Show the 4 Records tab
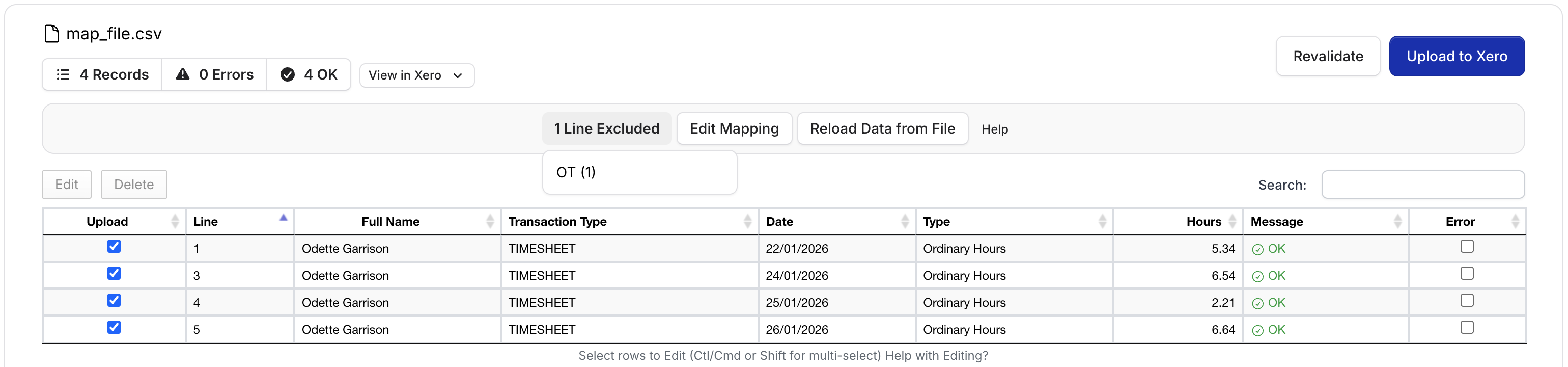The height and width of the screenshot is (367, 1568). (102, 74)
